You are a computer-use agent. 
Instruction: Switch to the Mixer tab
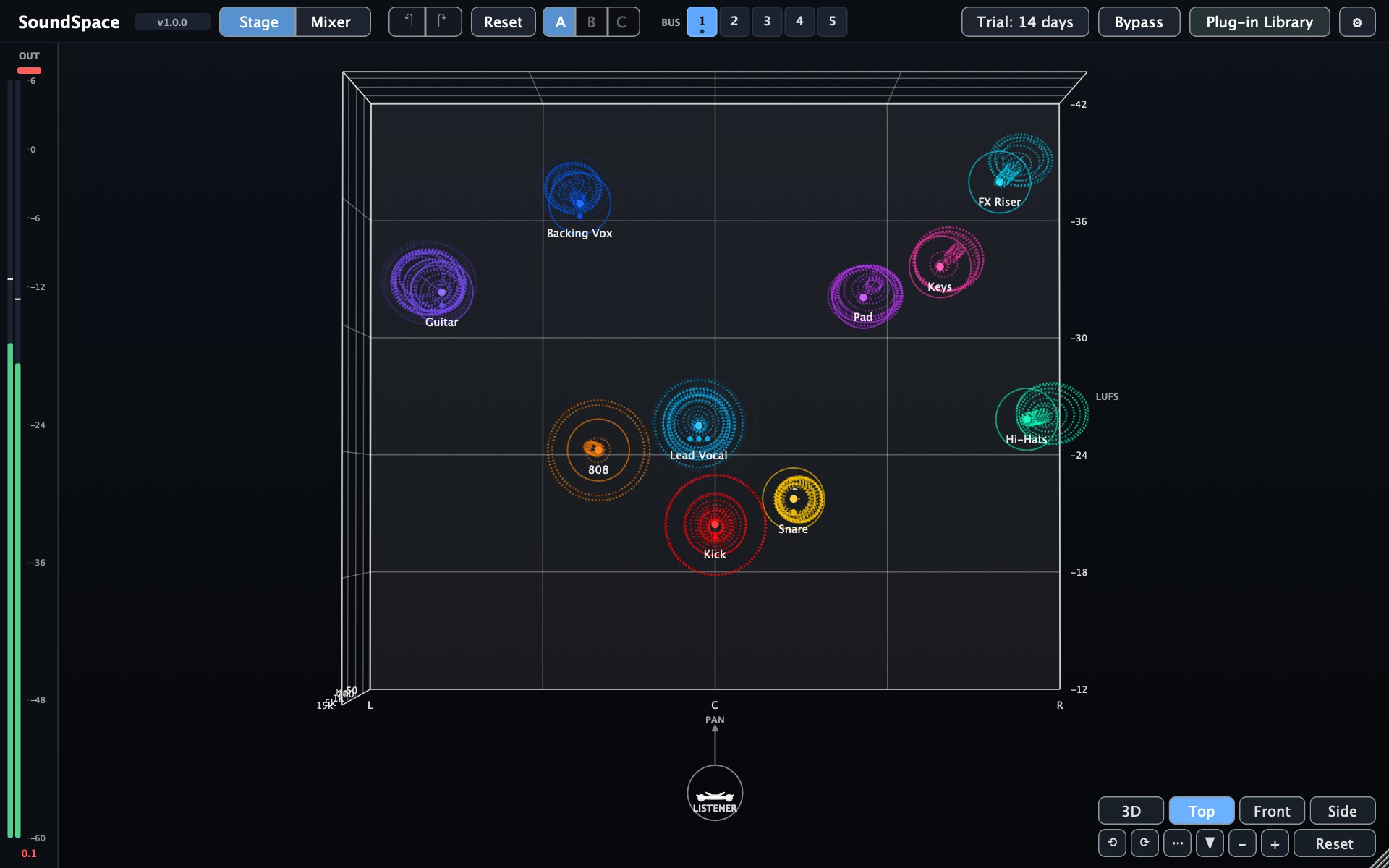click(331, 22)
